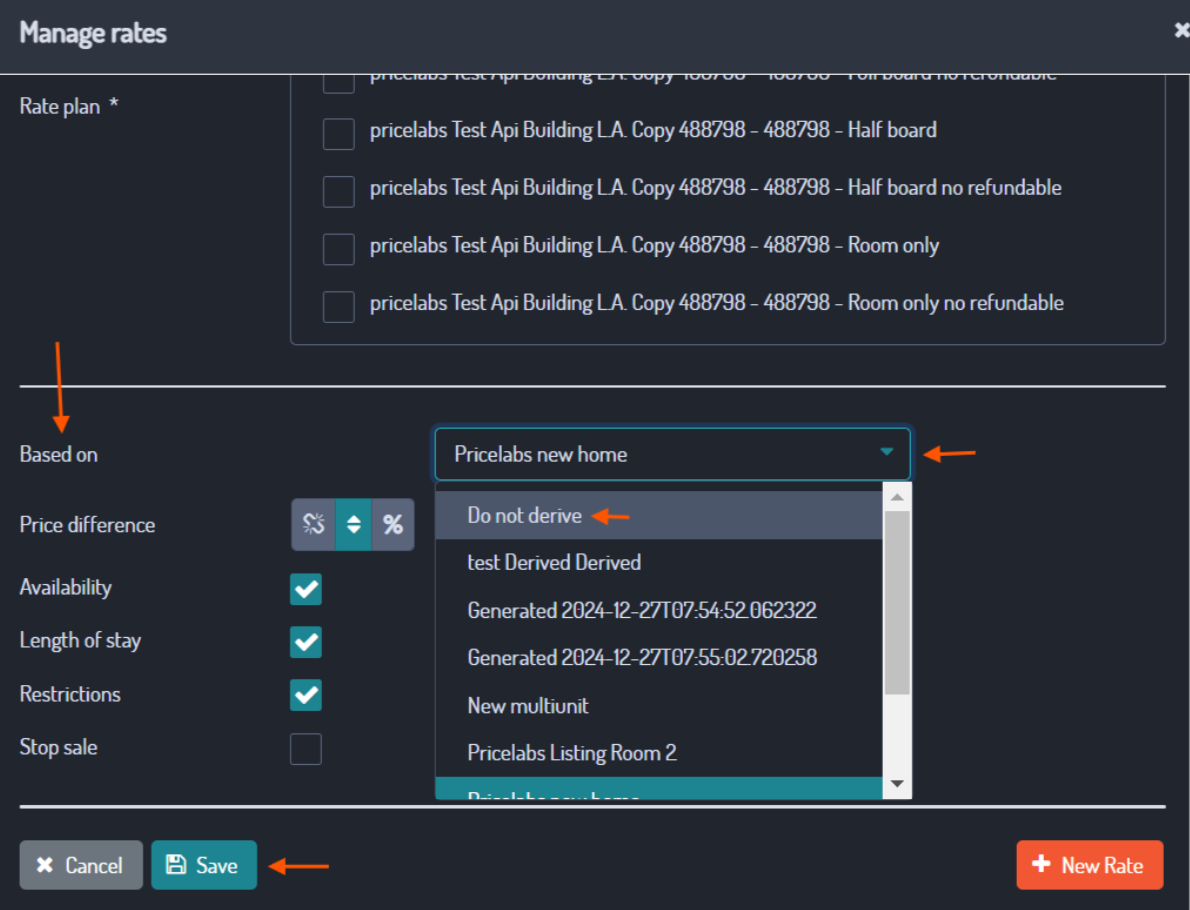
Task: Pick New multiunit from the list
Action: click(659, 706)
